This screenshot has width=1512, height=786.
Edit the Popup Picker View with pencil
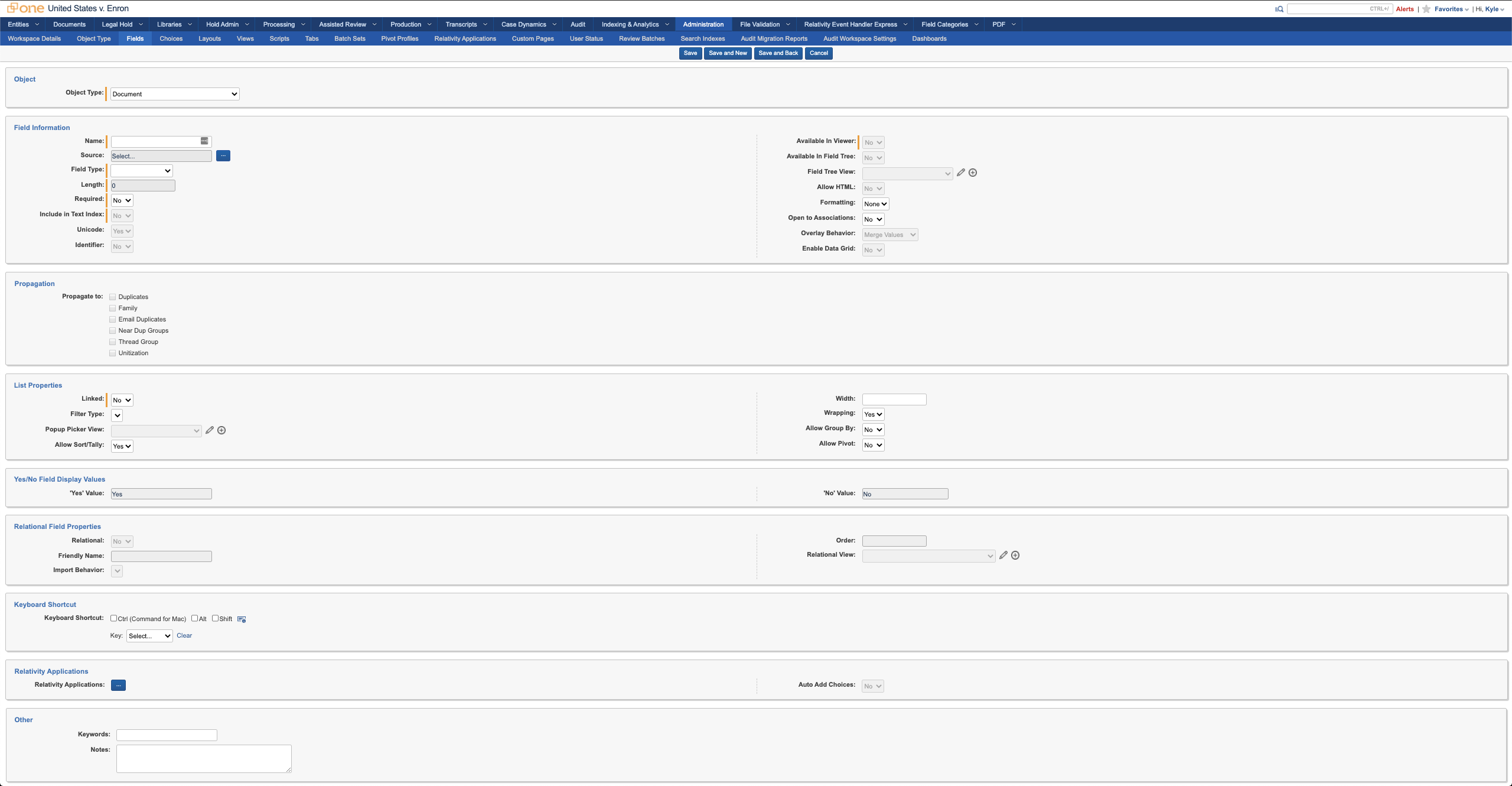click(210, 430)
